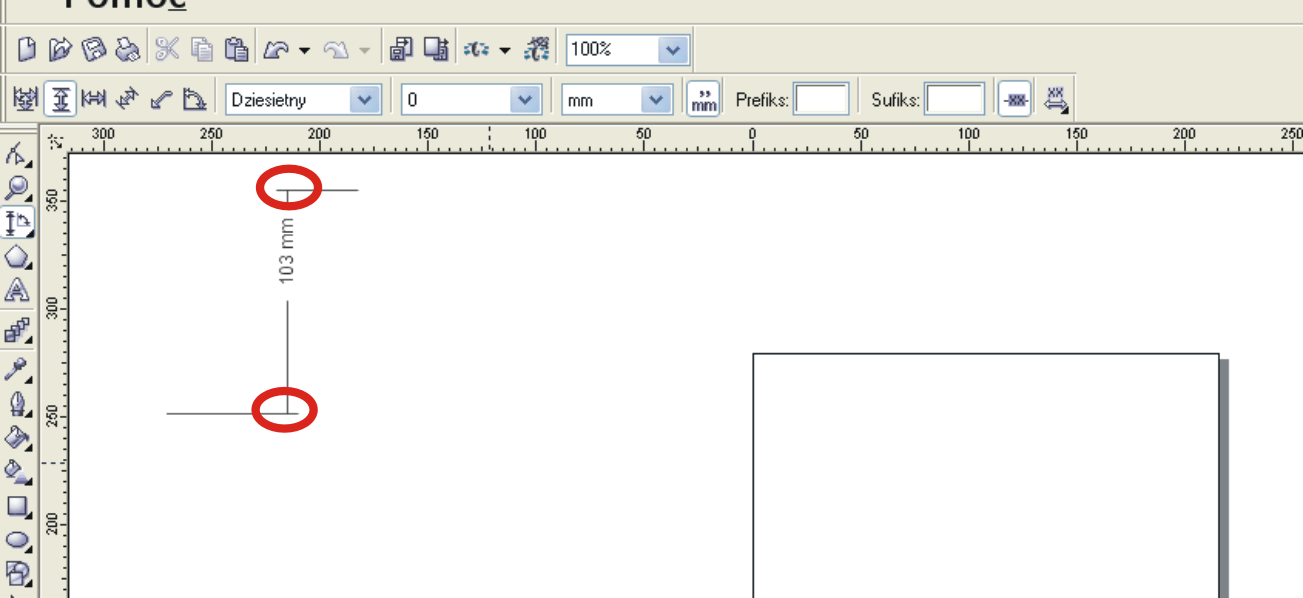Open the 100% zoom level dropdown

(x=674, y=49)
